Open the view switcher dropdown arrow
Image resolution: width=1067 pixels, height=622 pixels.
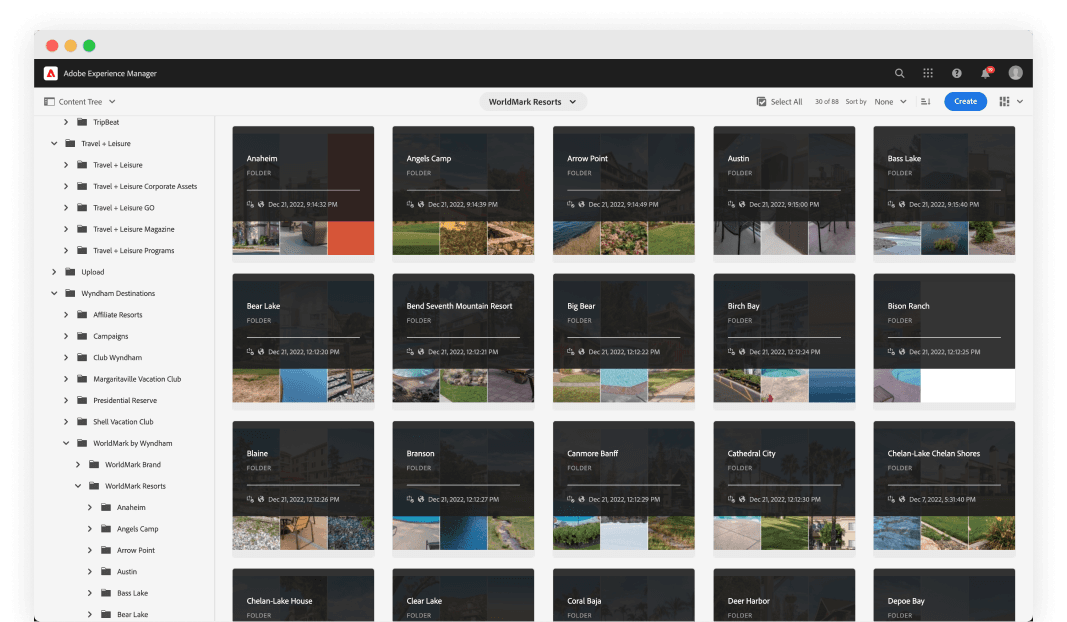pos(1020,101)
